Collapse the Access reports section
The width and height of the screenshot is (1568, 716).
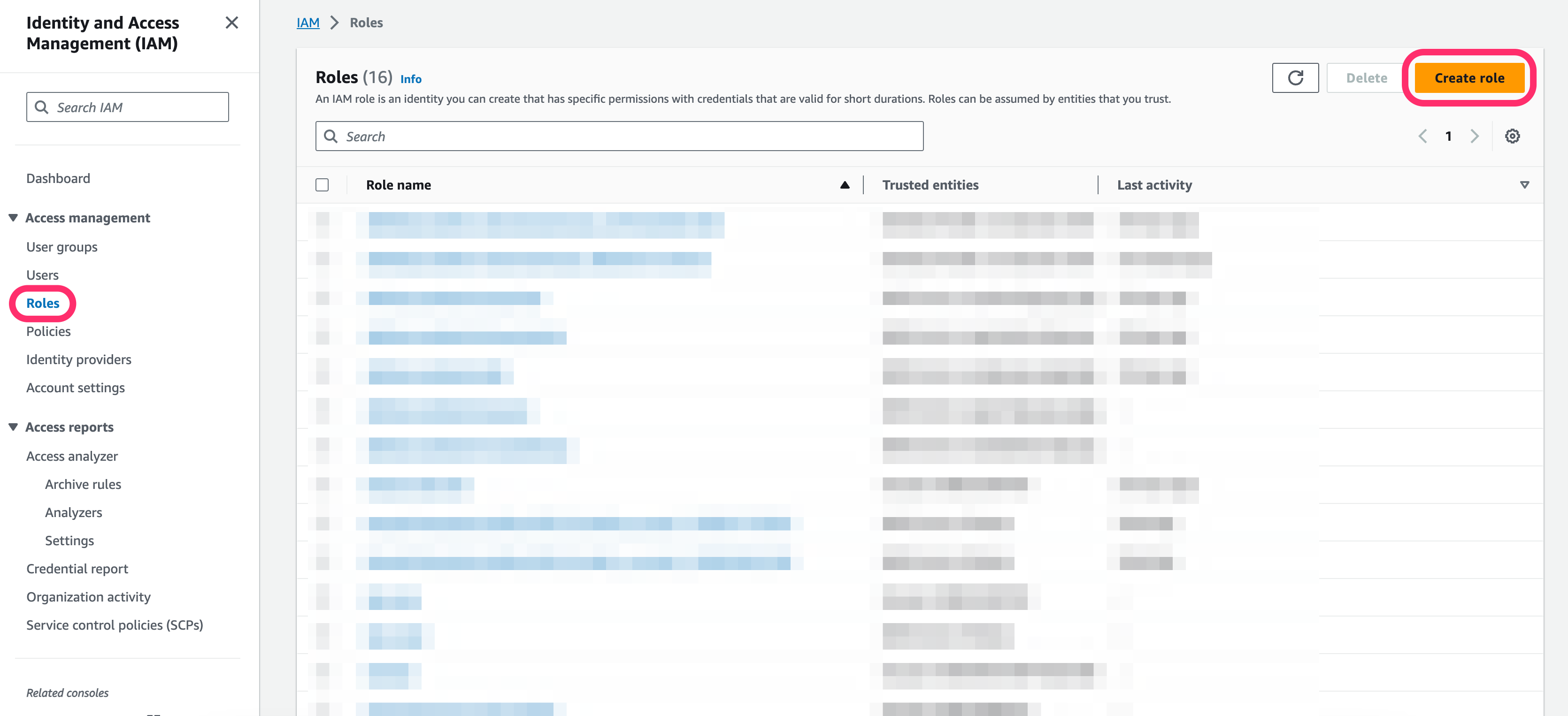click(13, 427)
